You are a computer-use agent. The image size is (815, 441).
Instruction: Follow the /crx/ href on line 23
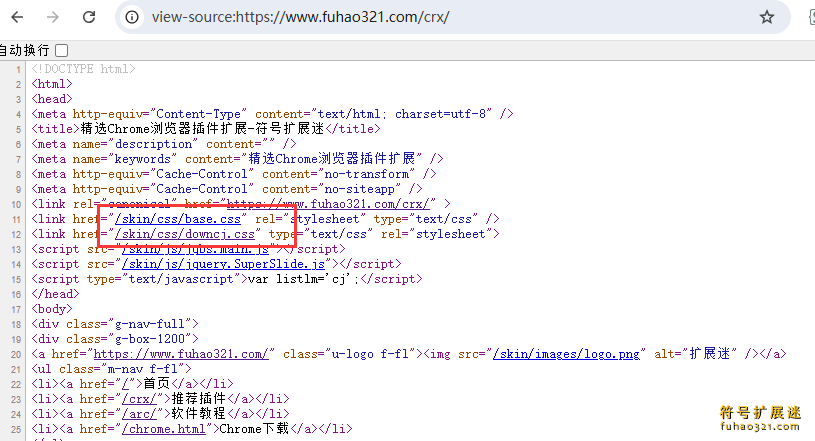(139, 399)
